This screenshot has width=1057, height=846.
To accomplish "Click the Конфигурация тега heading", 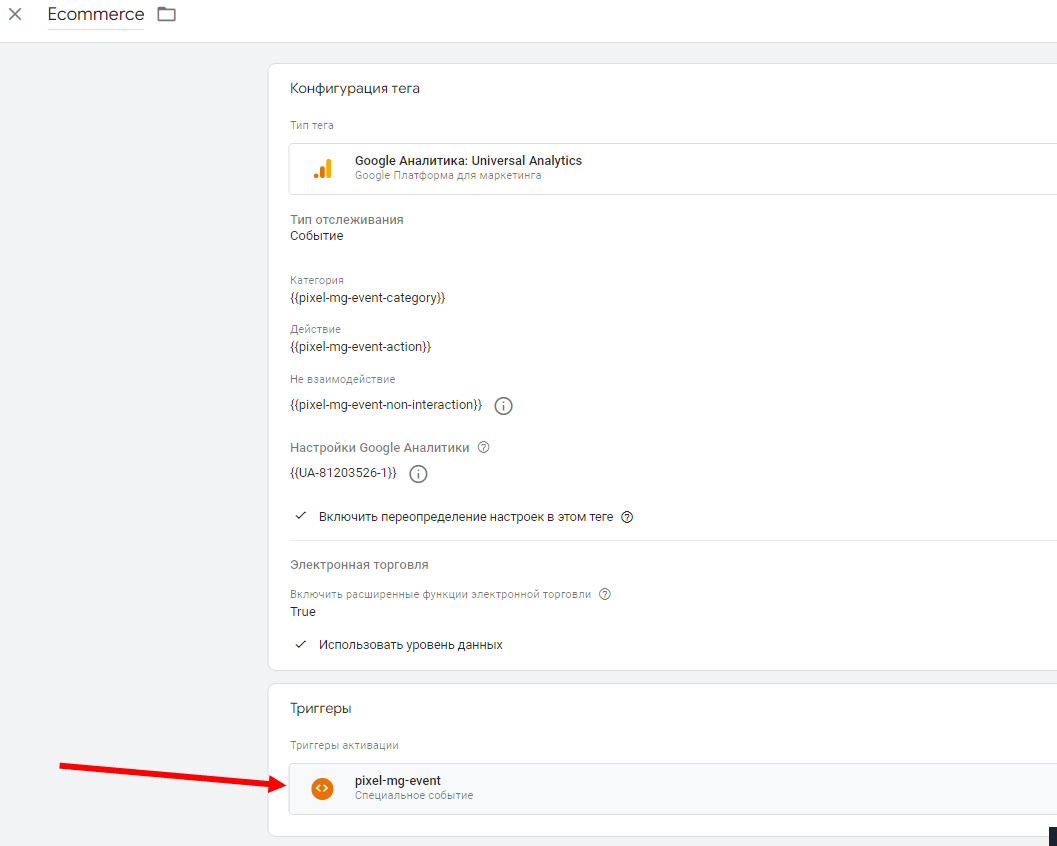I will 355,88.
